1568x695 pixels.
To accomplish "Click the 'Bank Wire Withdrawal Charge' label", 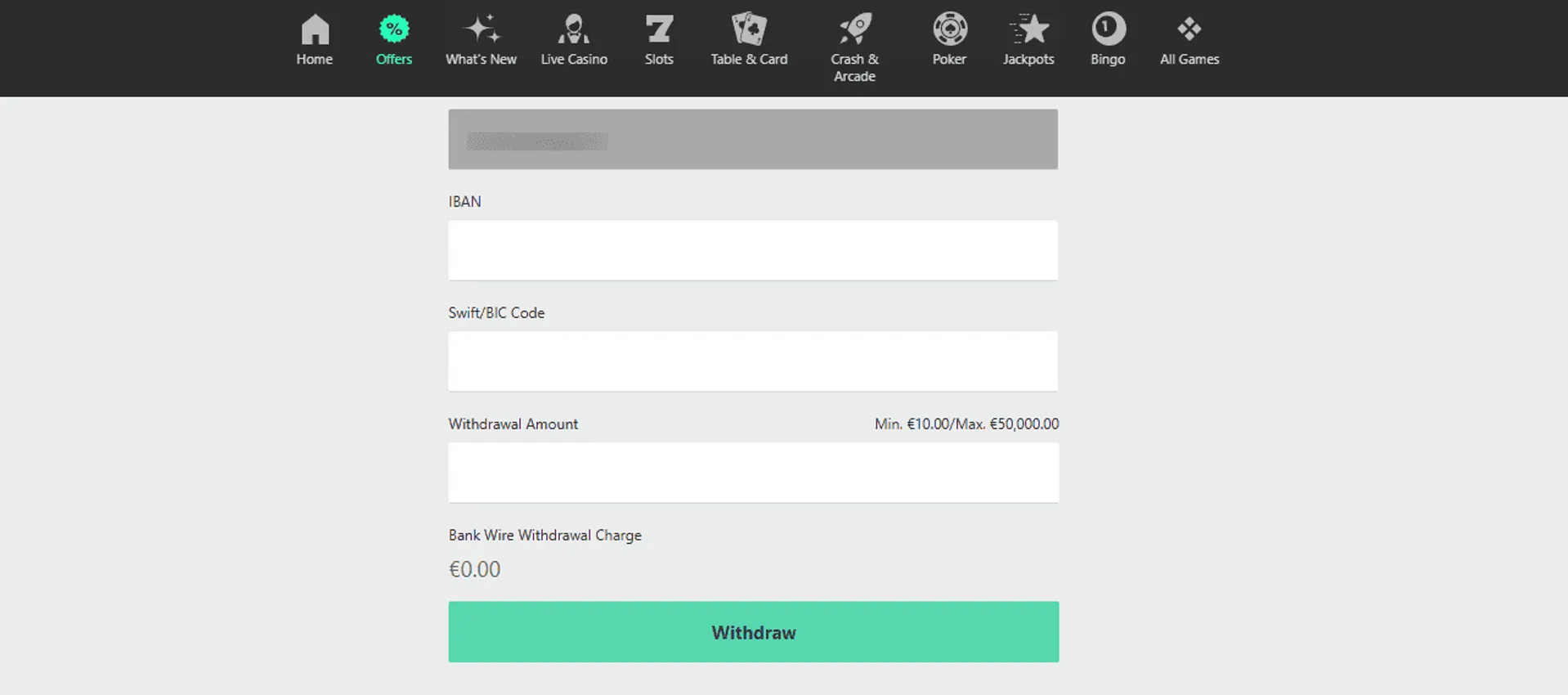I will (x=545, y=536).
